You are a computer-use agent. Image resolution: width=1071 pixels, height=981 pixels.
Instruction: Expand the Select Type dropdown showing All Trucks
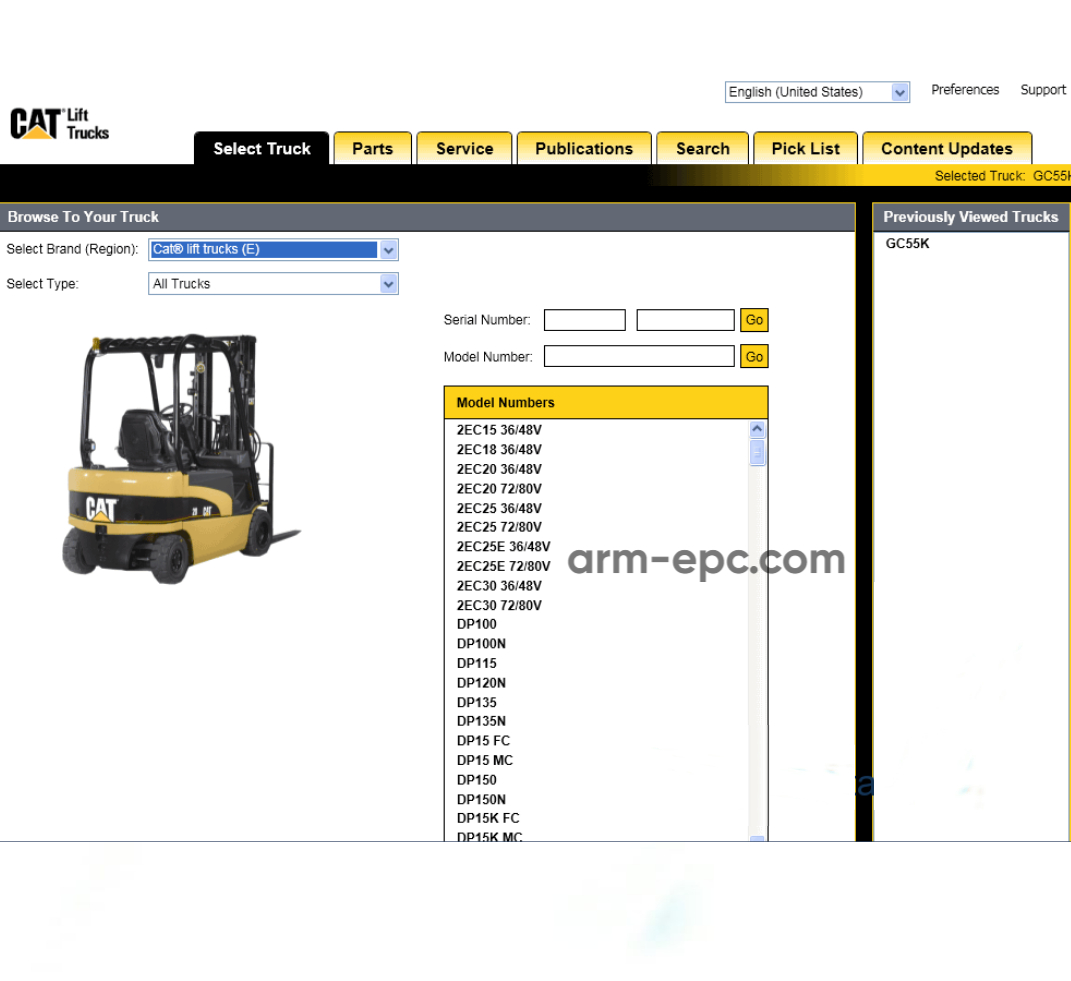click(x=273, y=284)
